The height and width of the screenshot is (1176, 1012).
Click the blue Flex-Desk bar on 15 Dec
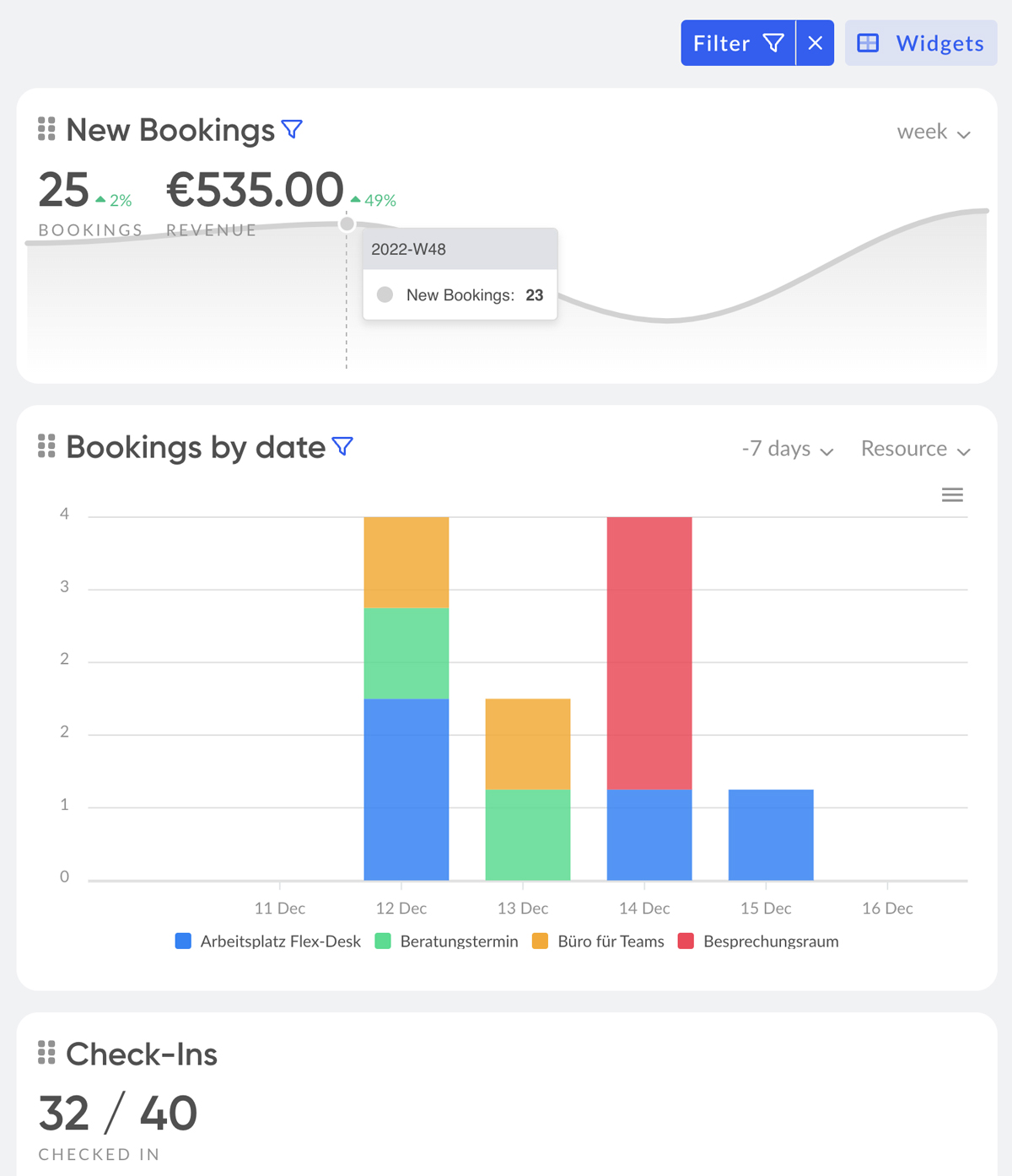pos(771,835)
